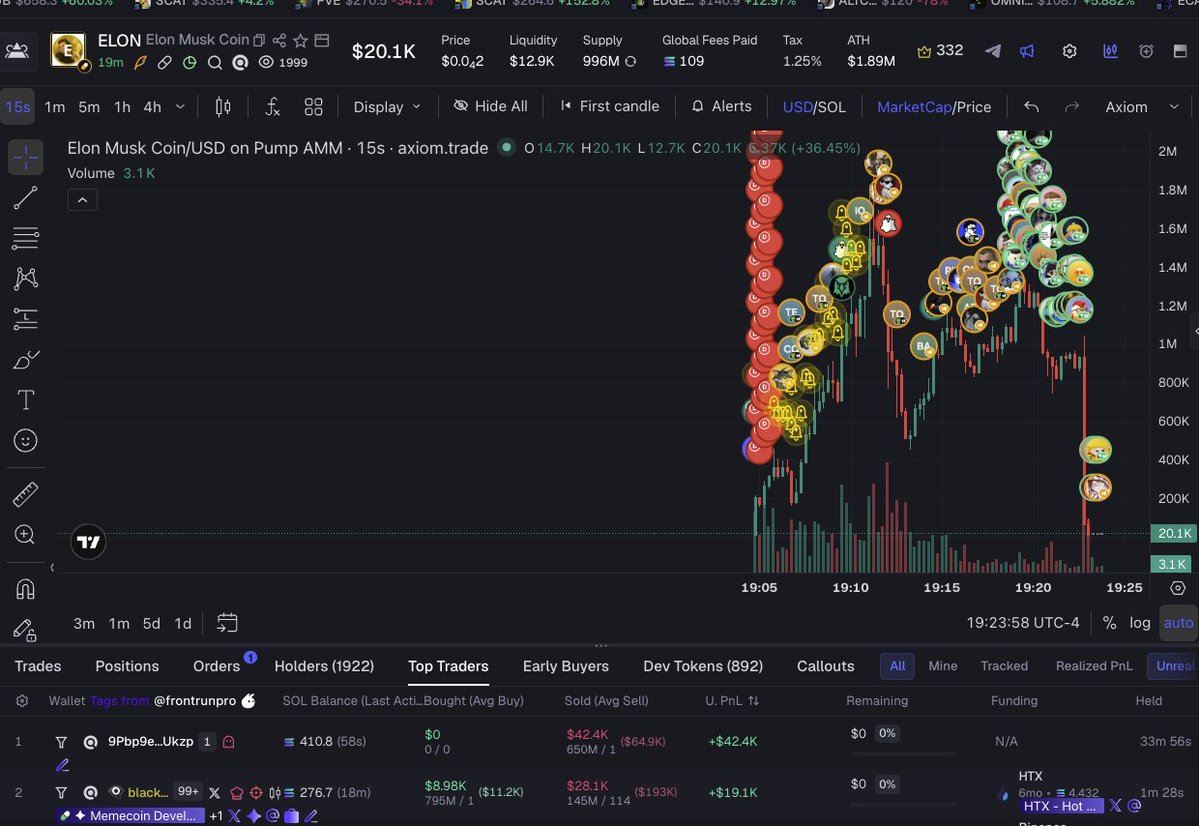Toggle USD/SOL currency display

814,107
